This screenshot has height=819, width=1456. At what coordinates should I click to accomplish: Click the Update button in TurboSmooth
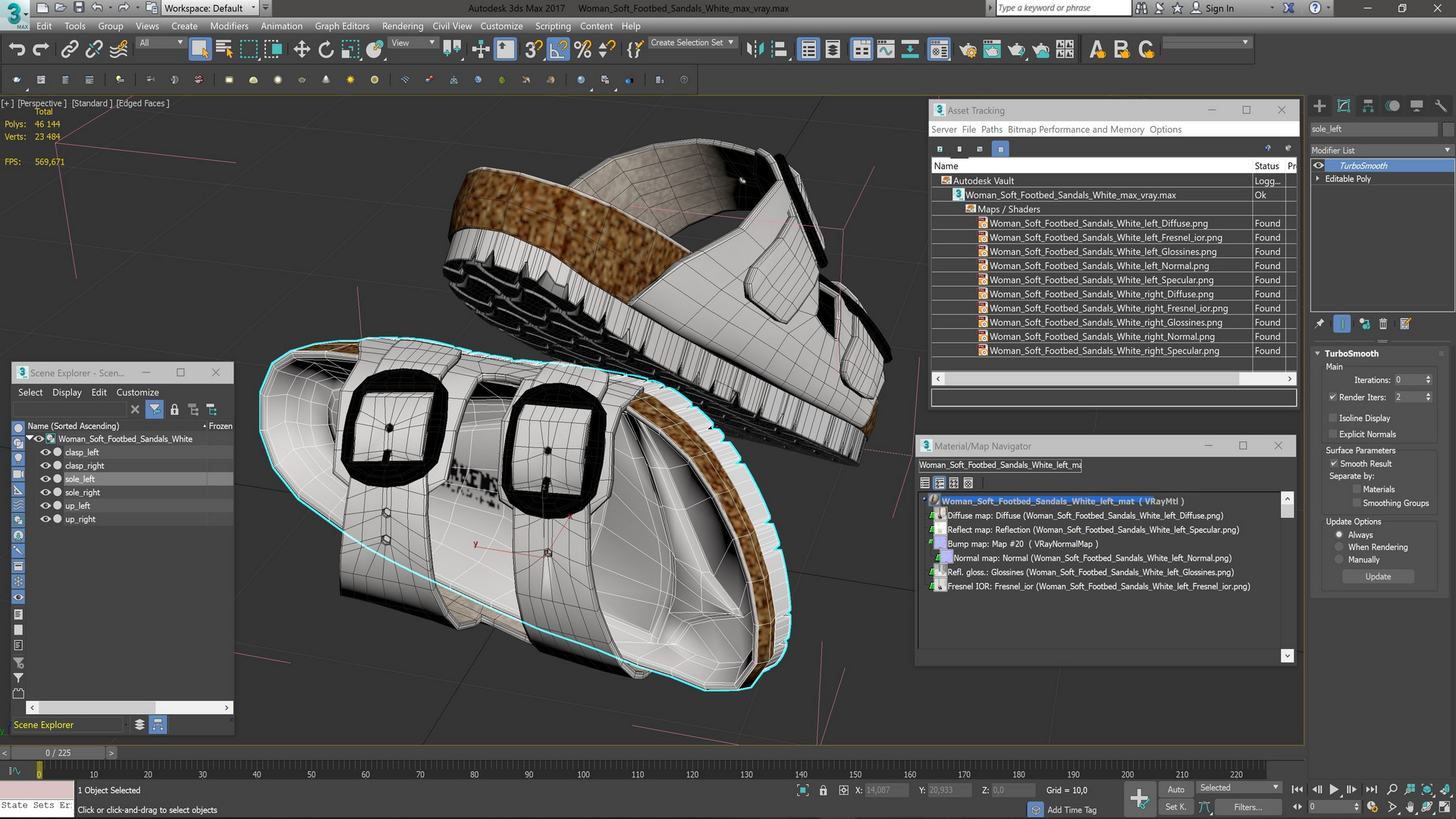1378,576
